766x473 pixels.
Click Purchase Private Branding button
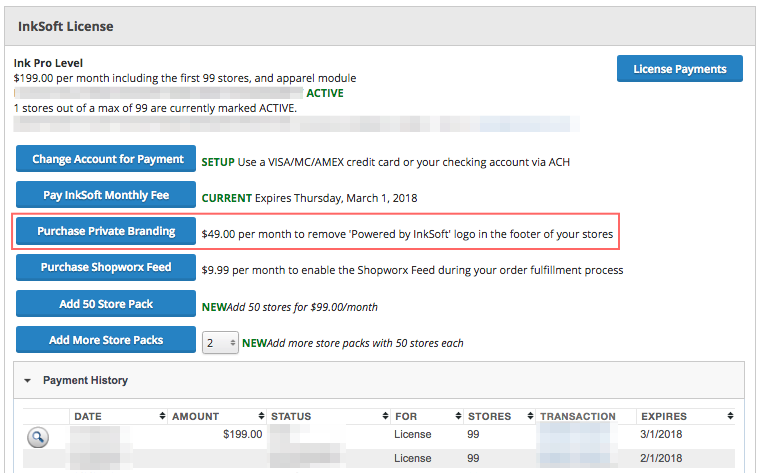(106, 231)
